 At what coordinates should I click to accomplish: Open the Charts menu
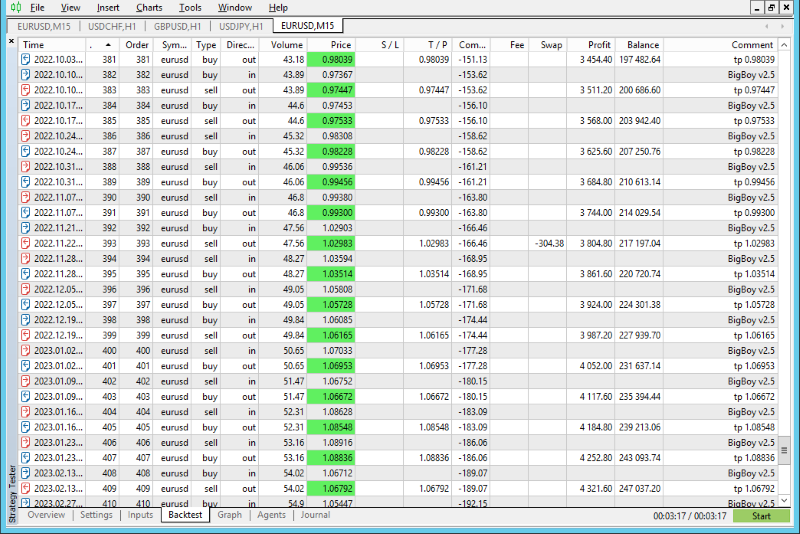coord(149,8)
